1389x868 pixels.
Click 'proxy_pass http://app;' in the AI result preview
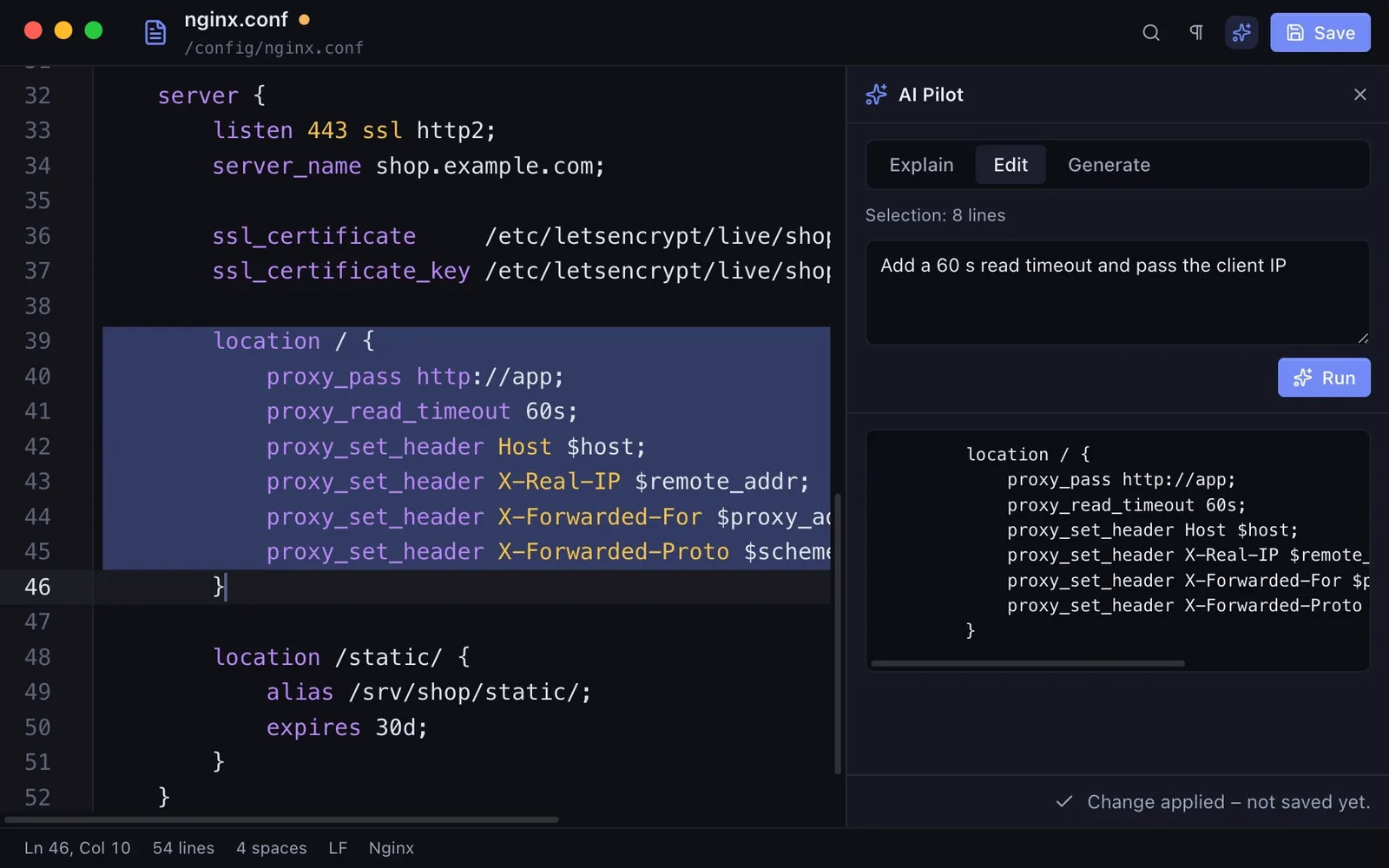(1121, 480)
